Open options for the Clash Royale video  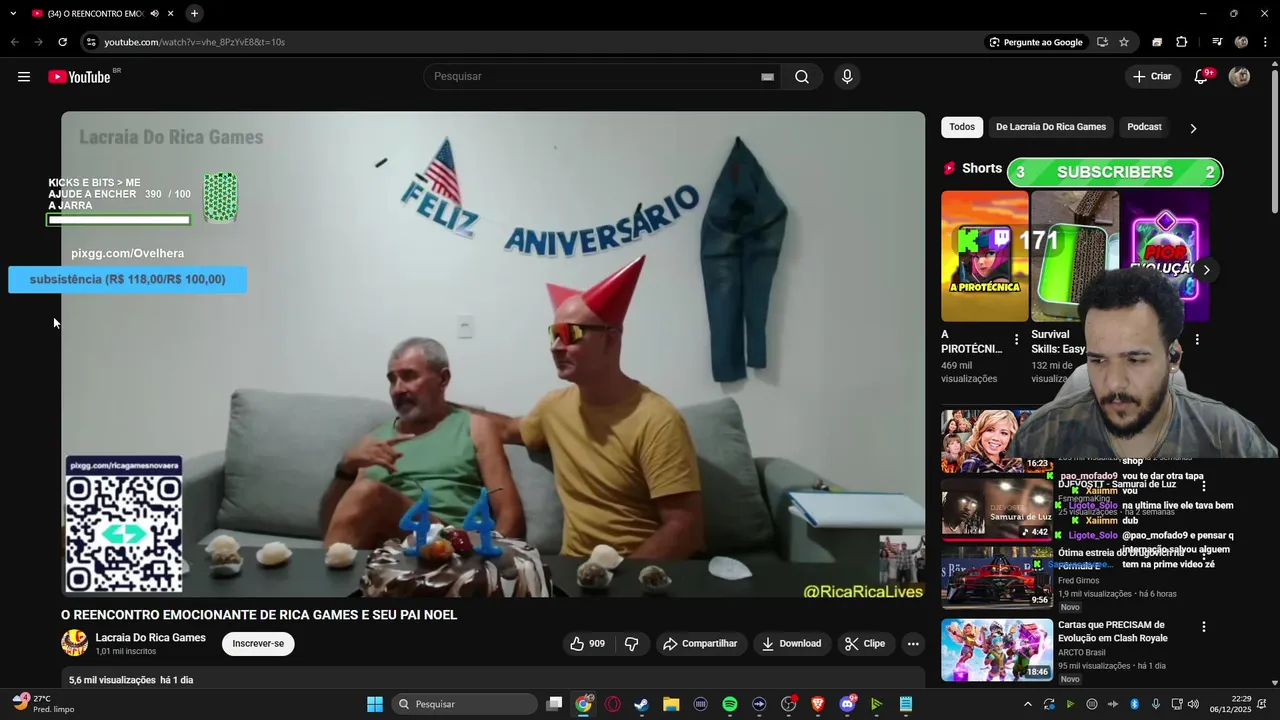click(x=1204, y=627)
